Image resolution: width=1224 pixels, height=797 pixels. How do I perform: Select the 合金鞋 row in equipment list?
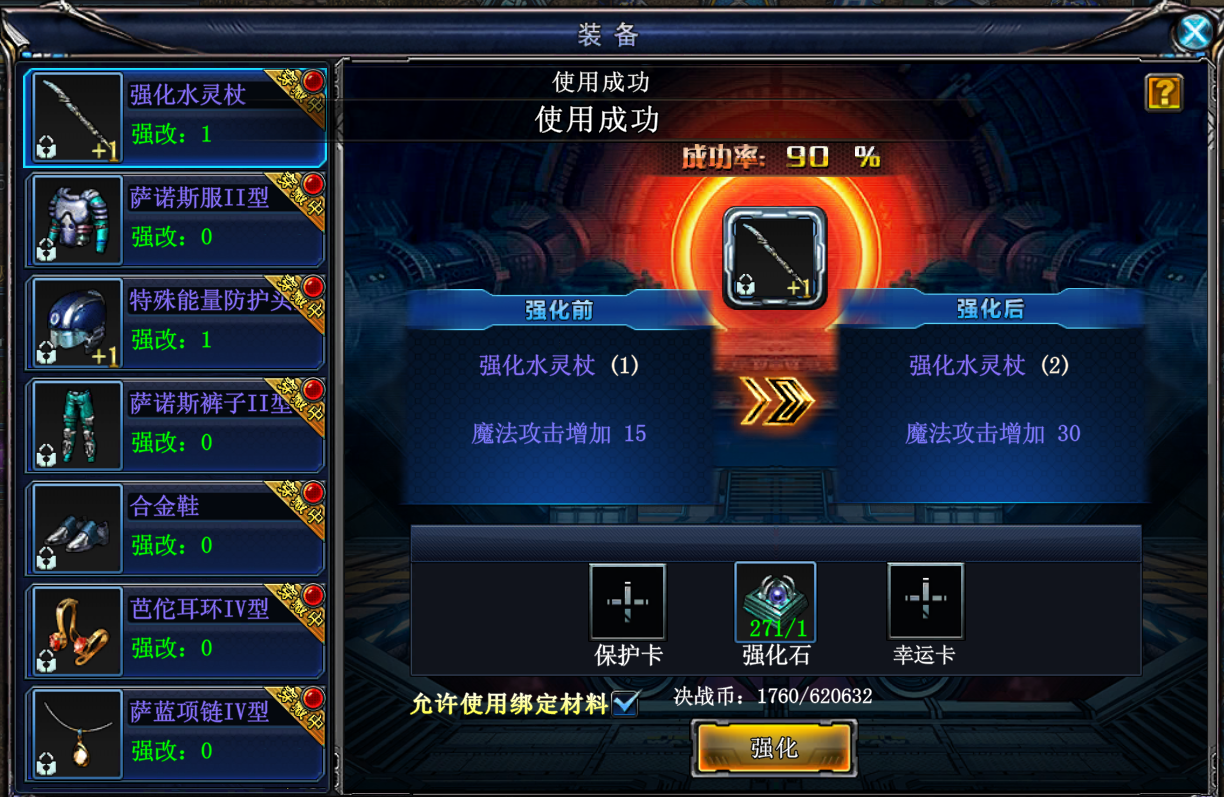point(175,529)
